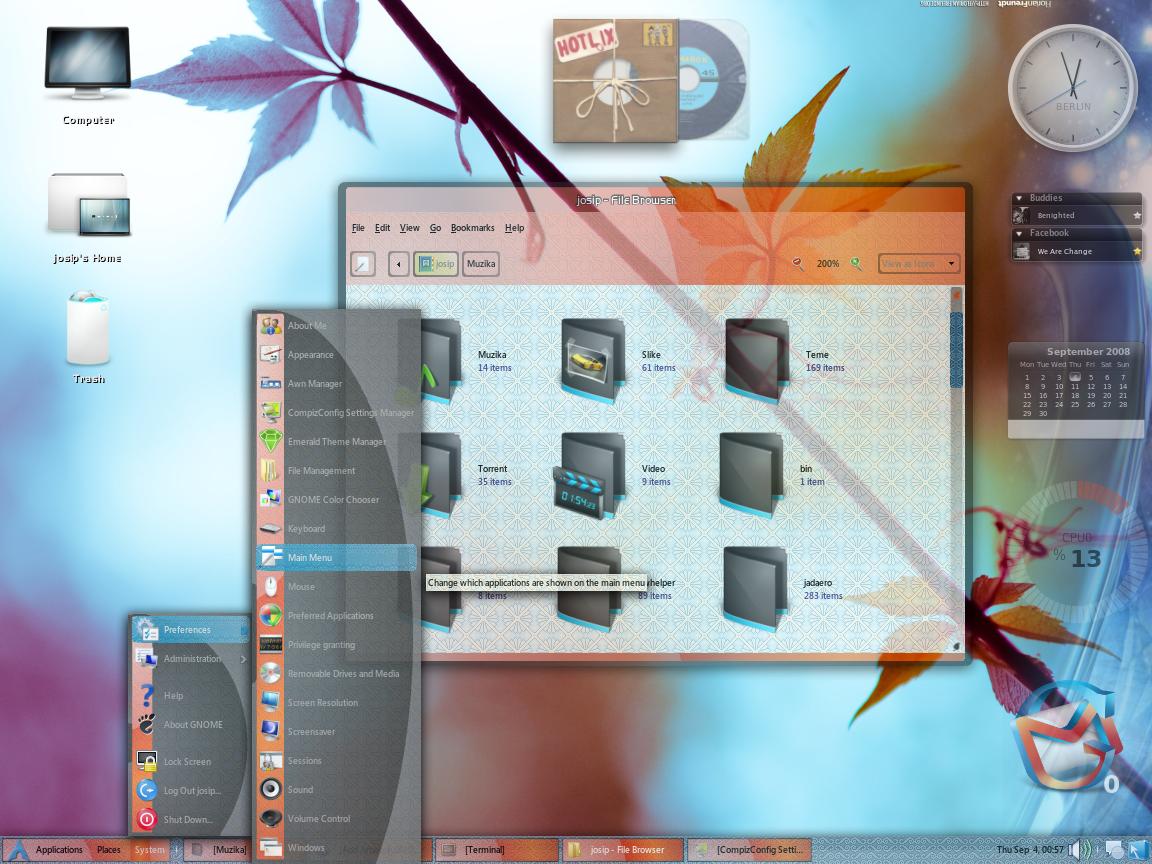Open About Me in Preferences menu

337,325
